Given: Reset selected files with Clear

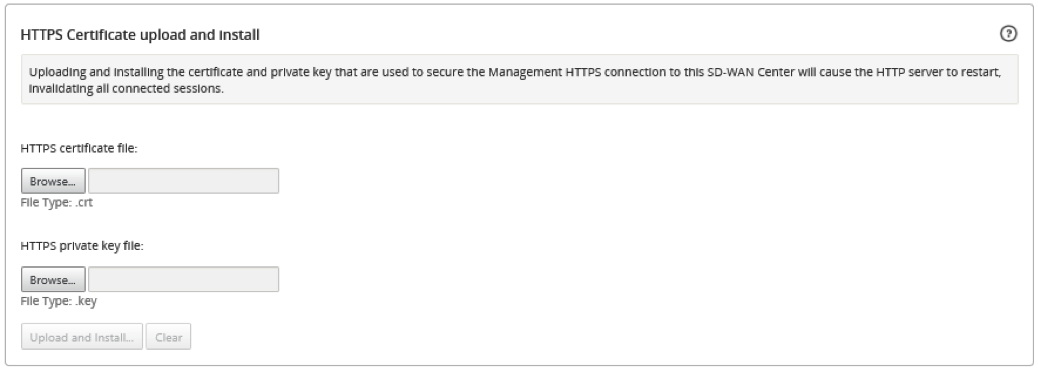Looking at the screenshot, I should pyautogui.click(x=168, y=337).
